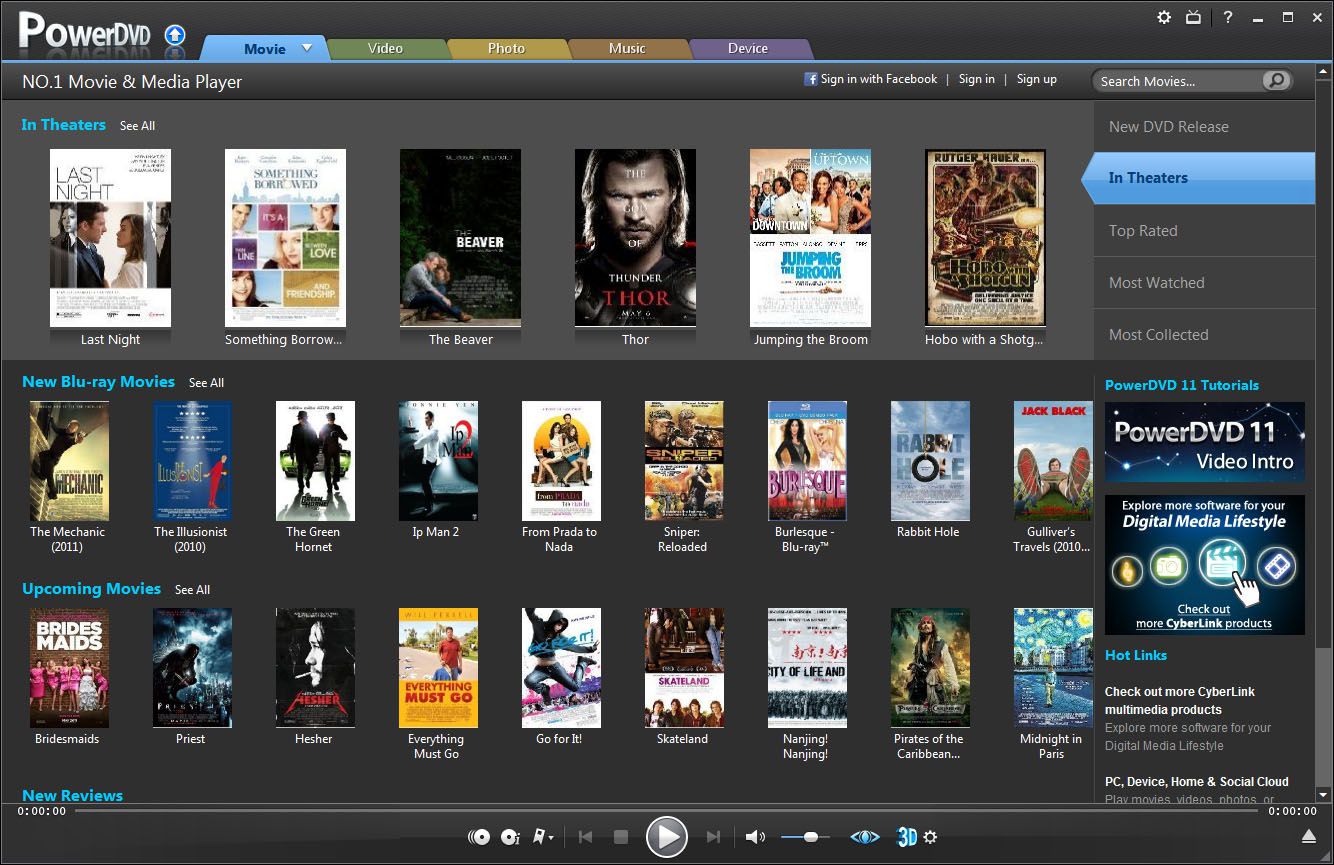Open Jumping the Broom poster

[810, 238]
